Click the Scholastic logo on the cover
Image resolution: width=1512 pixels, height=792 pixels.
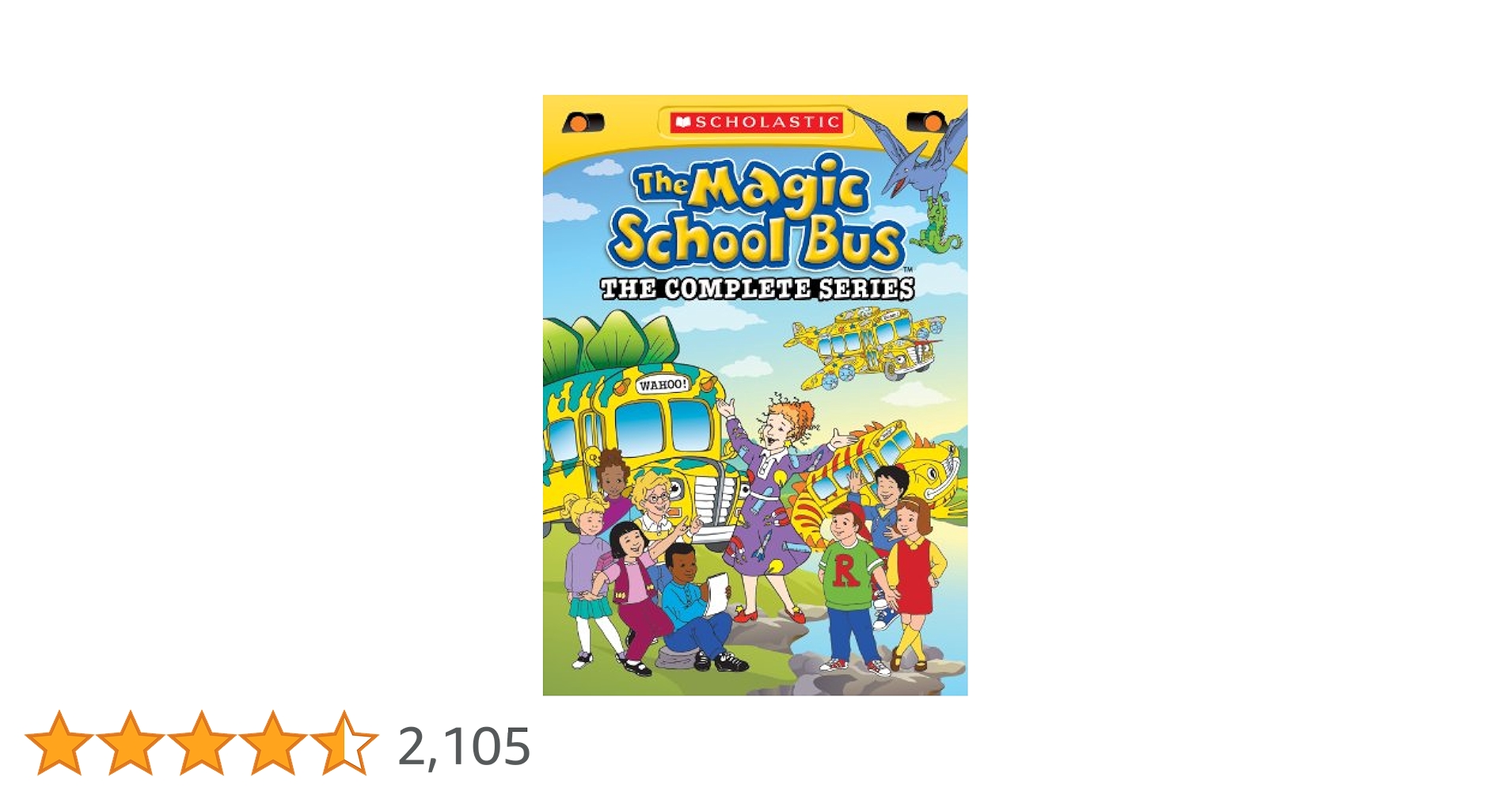(756, 122)
